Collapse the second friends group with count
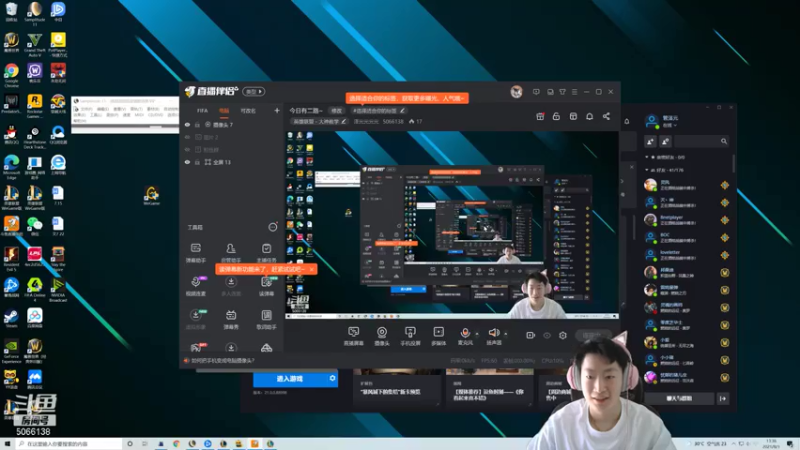800x450 pixels. coord(647,170)
